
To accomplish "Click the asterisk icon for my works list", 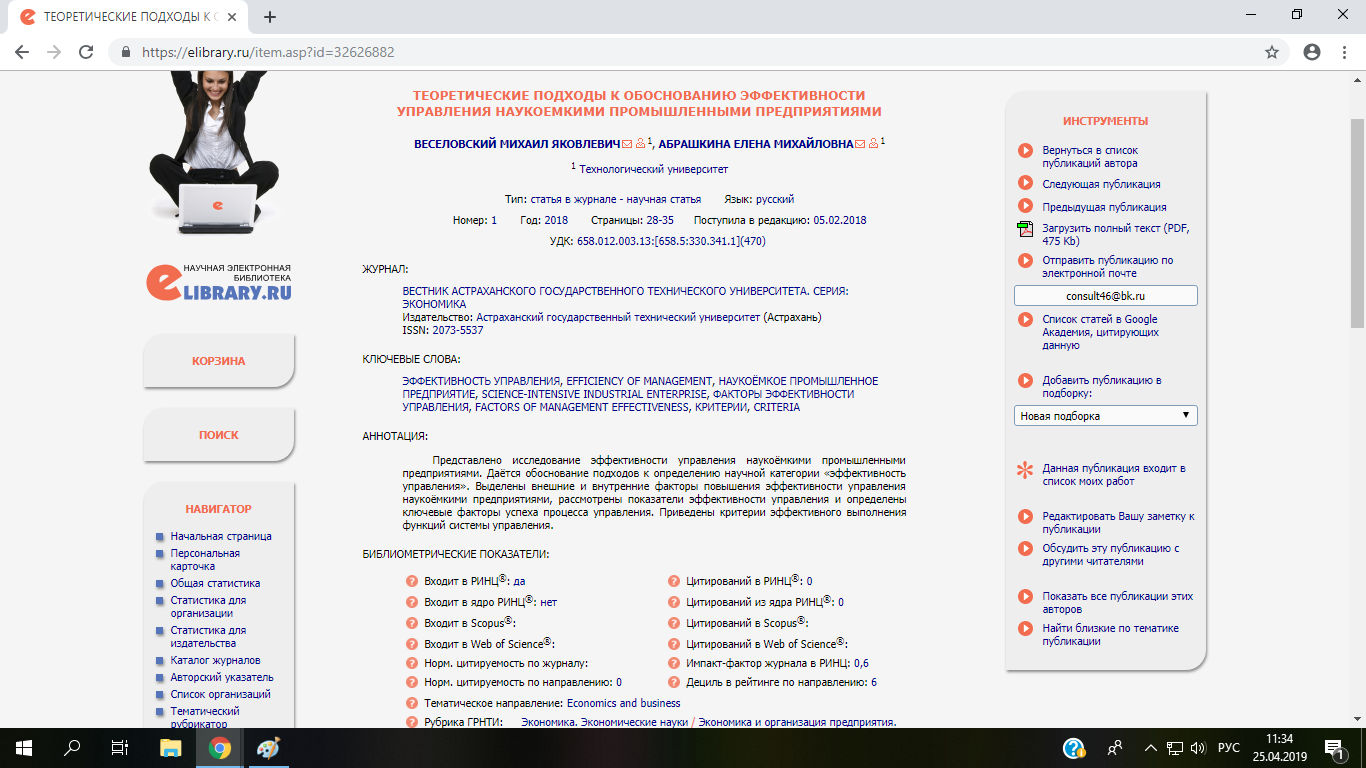I will click(x=1025, y=470).
